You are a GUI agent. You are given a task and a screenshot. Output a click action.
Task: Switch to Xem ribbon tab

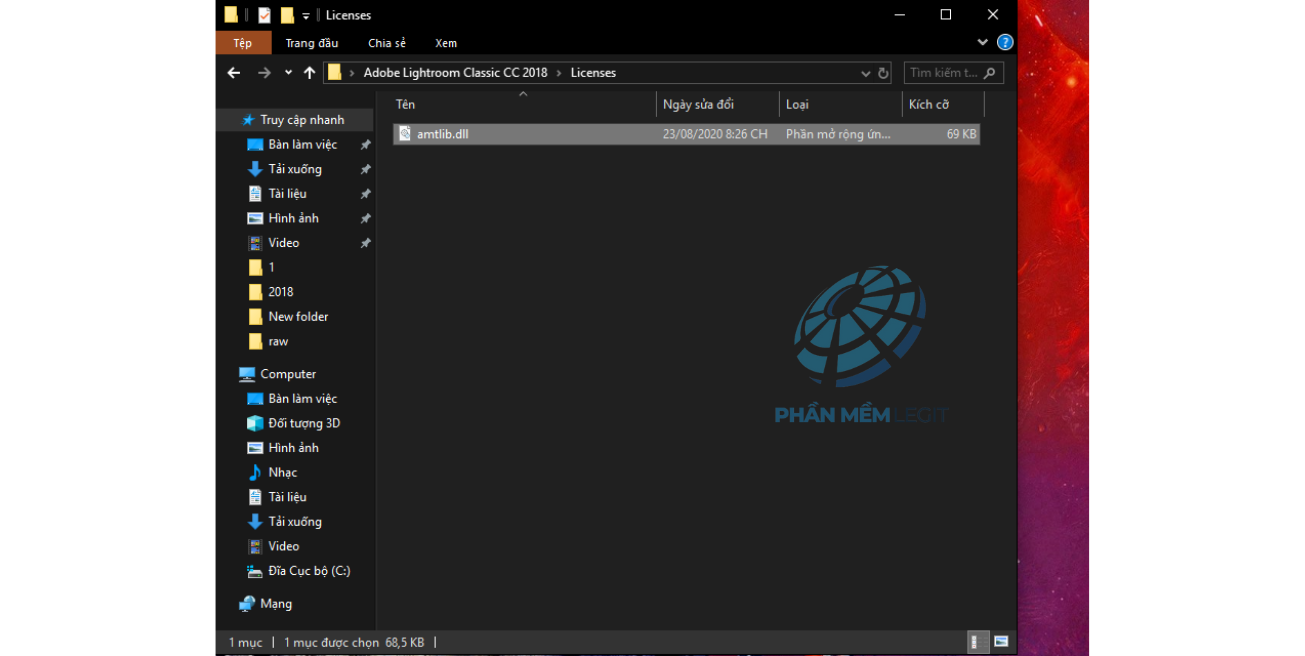[x=446, y=43]
